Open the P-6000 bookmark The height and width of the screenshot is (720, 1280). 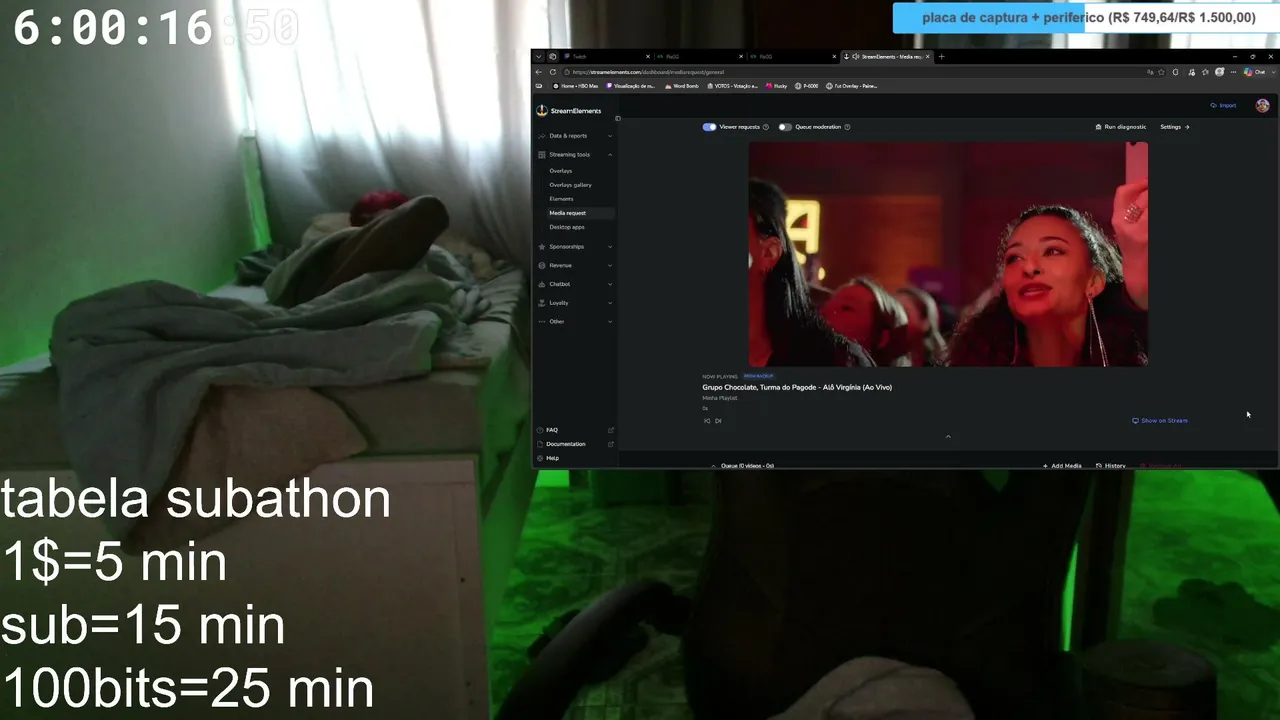pyautogui.click(x=807, y=86)
